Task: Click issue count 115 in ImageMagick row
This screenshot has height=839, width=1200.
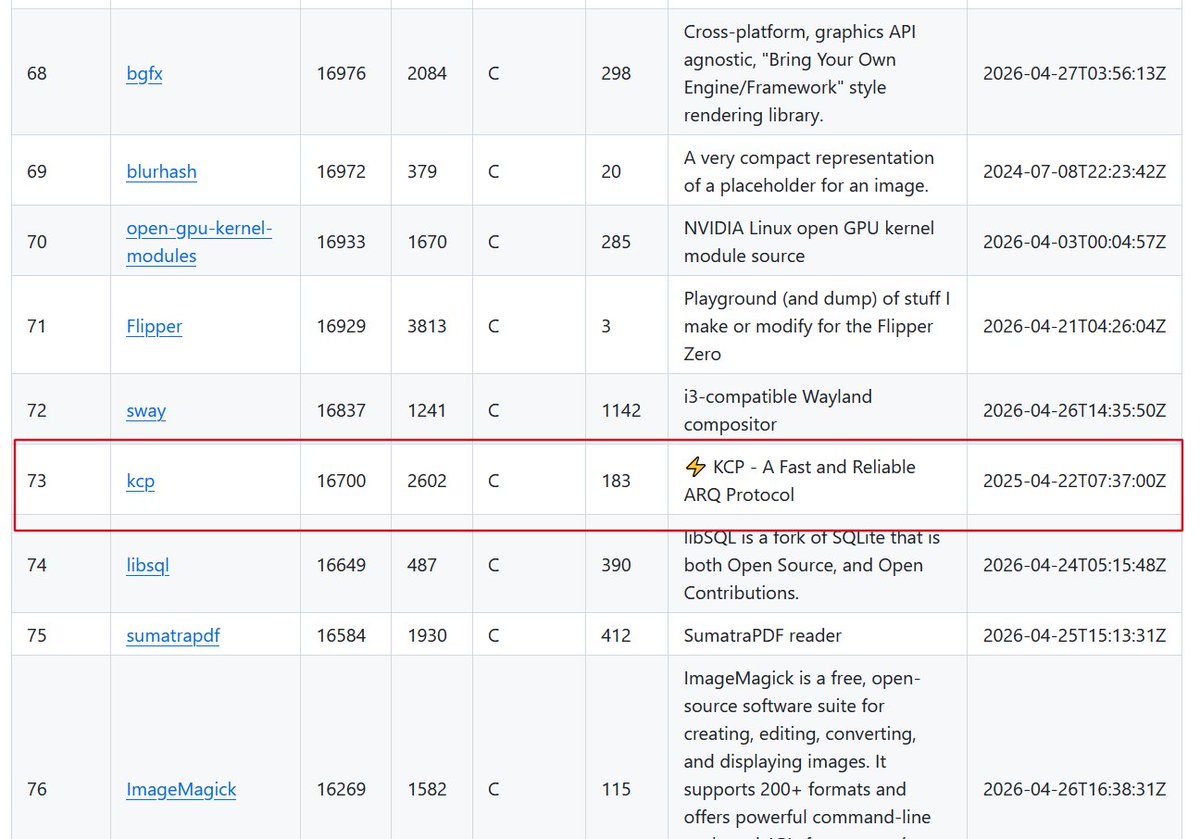Action: coord(616,789)
